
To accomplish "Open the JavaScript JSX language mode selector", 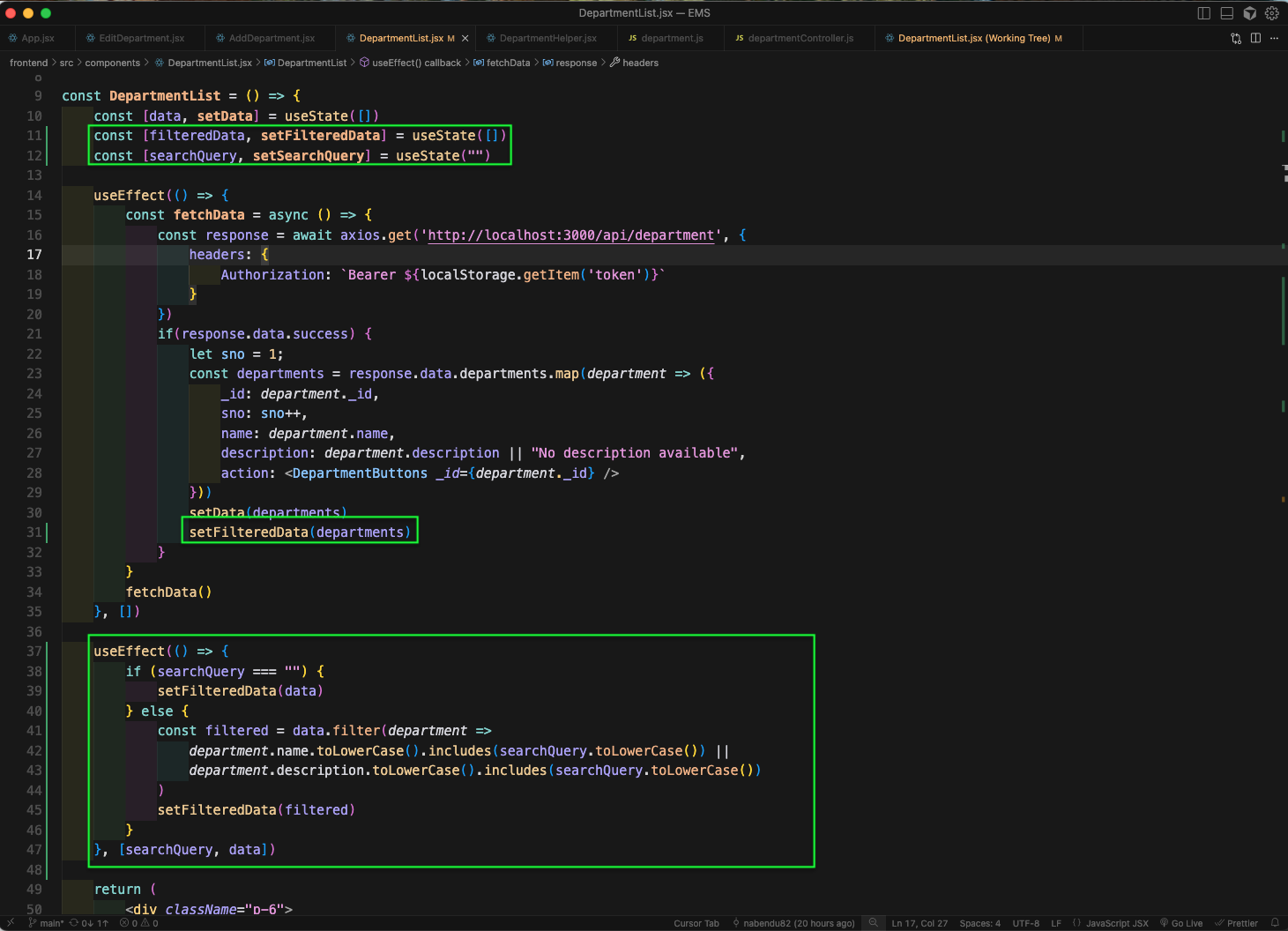I will pyautogui.click(x=1116, y=923).
